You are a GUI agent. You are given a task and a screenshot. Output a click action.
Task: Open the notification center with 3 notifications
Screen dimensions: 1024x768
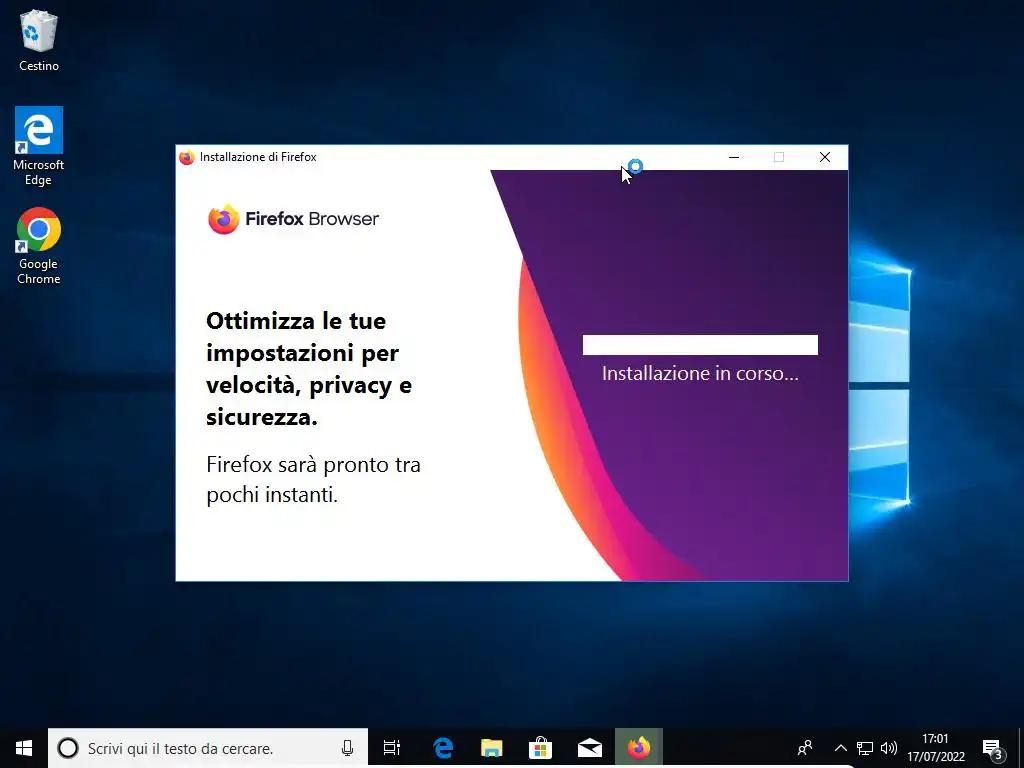click(994, 749)
